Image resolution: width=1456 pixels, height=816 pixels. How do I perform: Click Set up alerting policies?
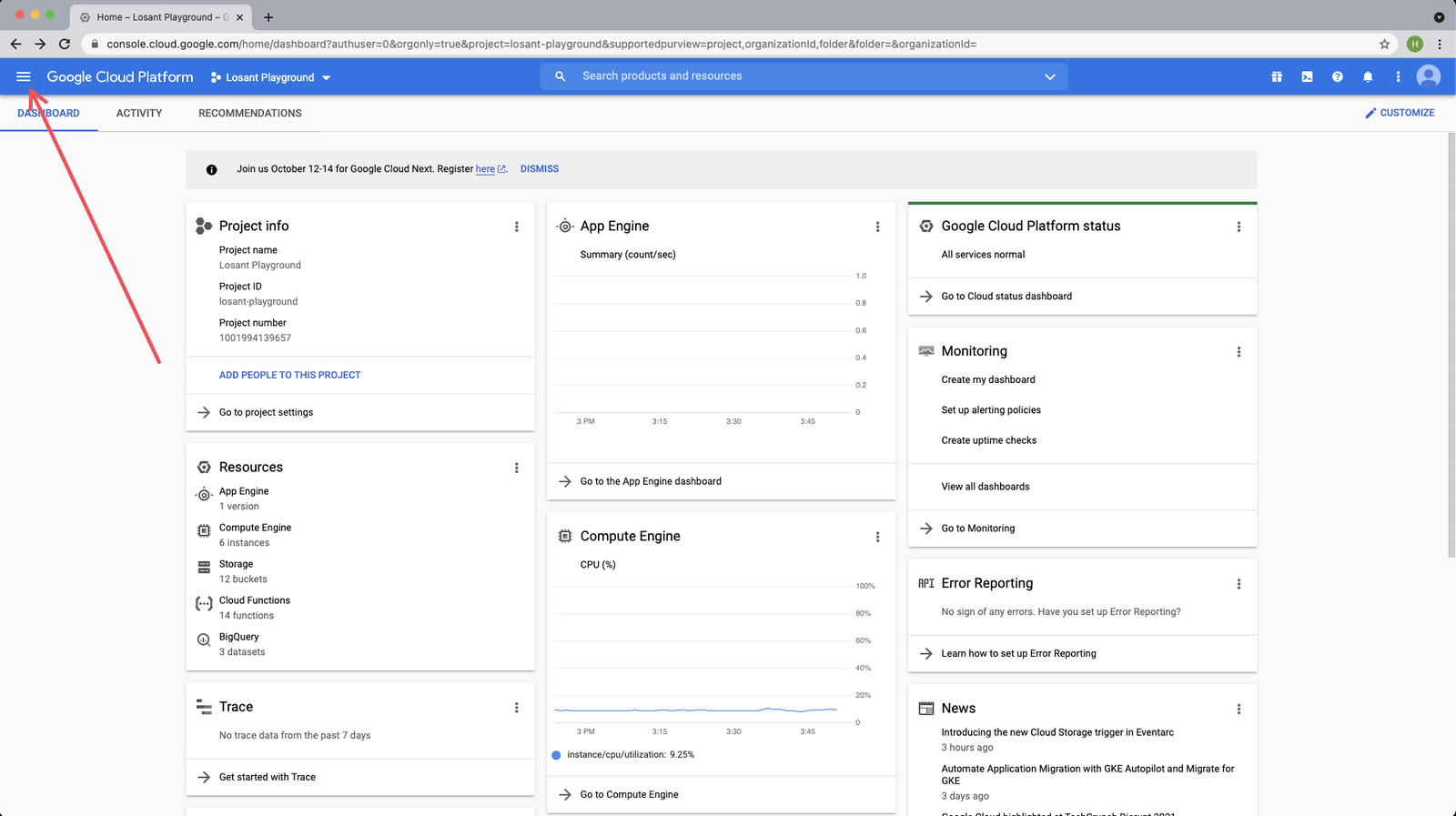pyautogui.click(x=991, y=410)
